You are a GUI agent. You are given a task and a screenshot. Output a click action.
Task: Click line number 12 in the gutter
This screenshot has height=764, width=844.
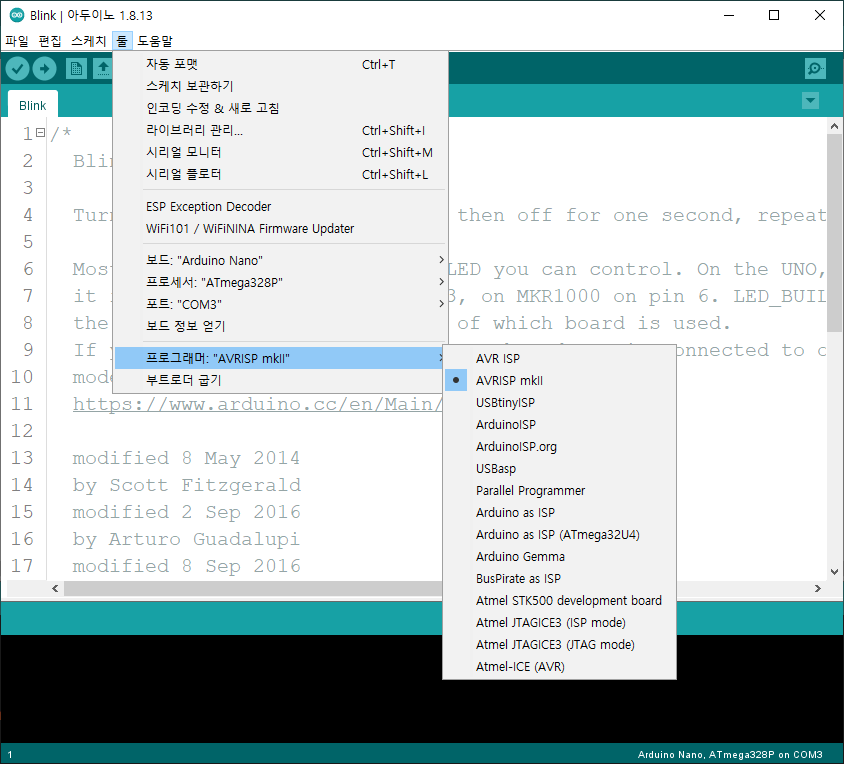coord(22,431)
